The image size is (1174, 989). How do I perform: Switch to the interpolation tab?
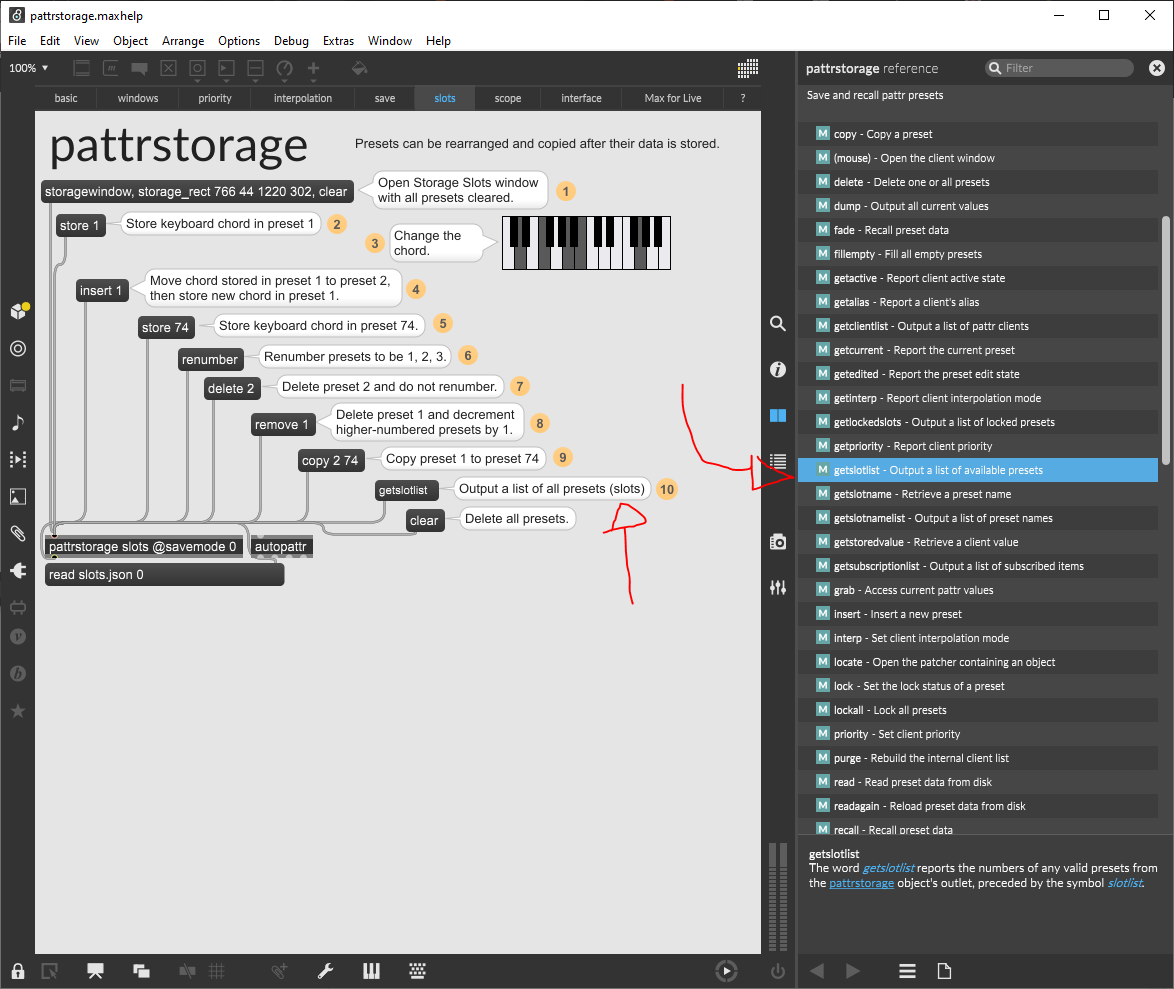[x=302, y=98]
